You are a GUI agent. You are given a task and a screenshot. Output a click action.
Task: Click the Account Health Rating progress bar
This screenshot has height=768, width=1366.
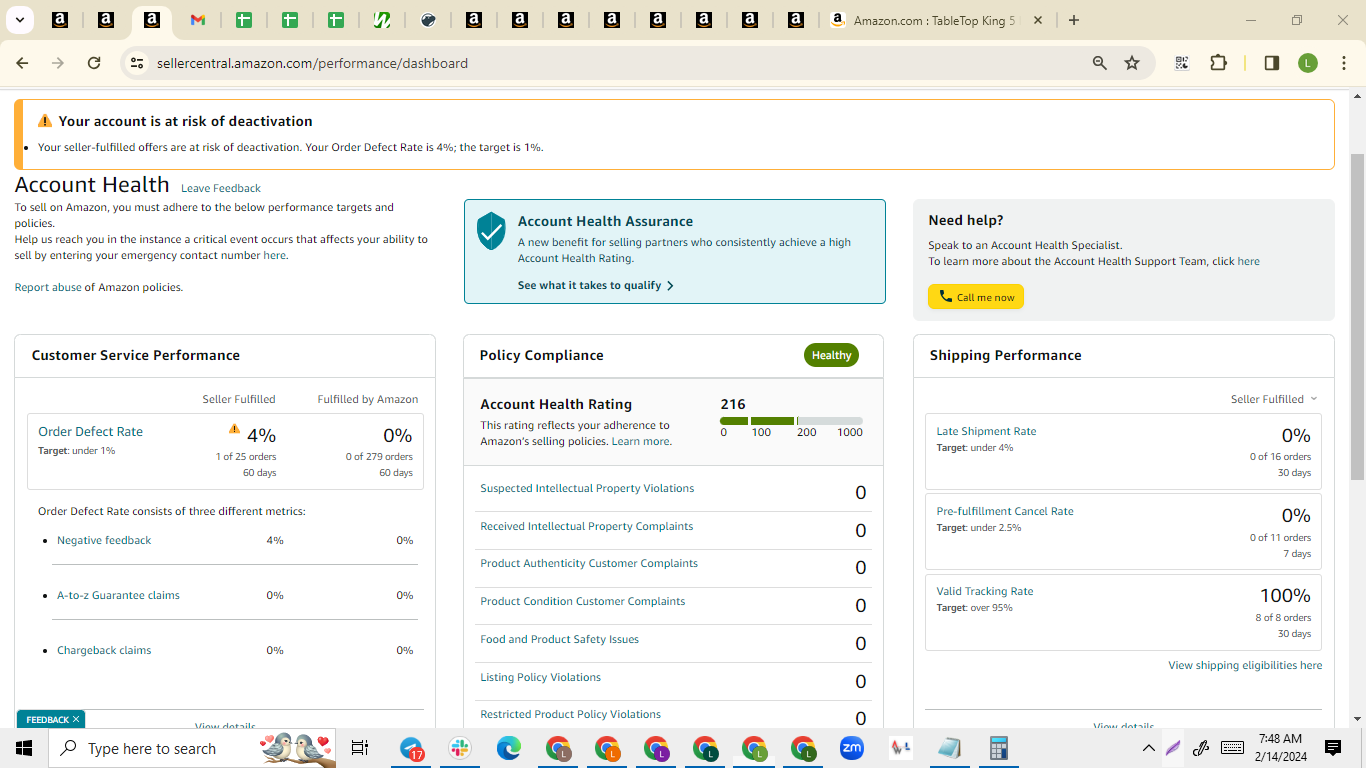coord(791,421)
